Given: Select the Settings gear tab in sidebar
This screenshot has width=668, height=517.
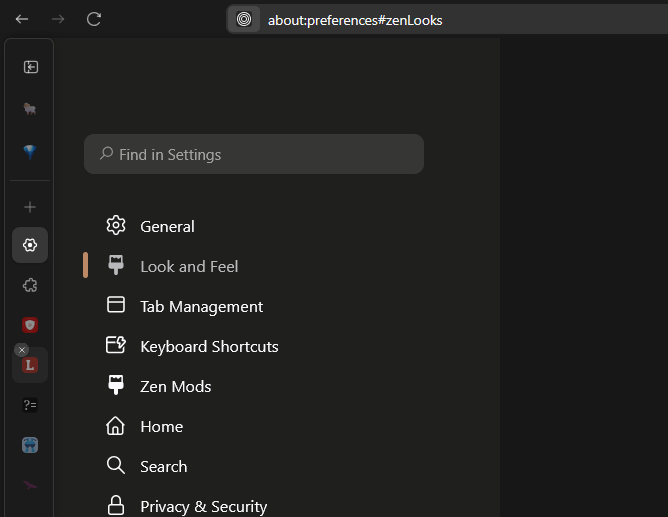Looking at the screenshot, I should tap(30, 245).
